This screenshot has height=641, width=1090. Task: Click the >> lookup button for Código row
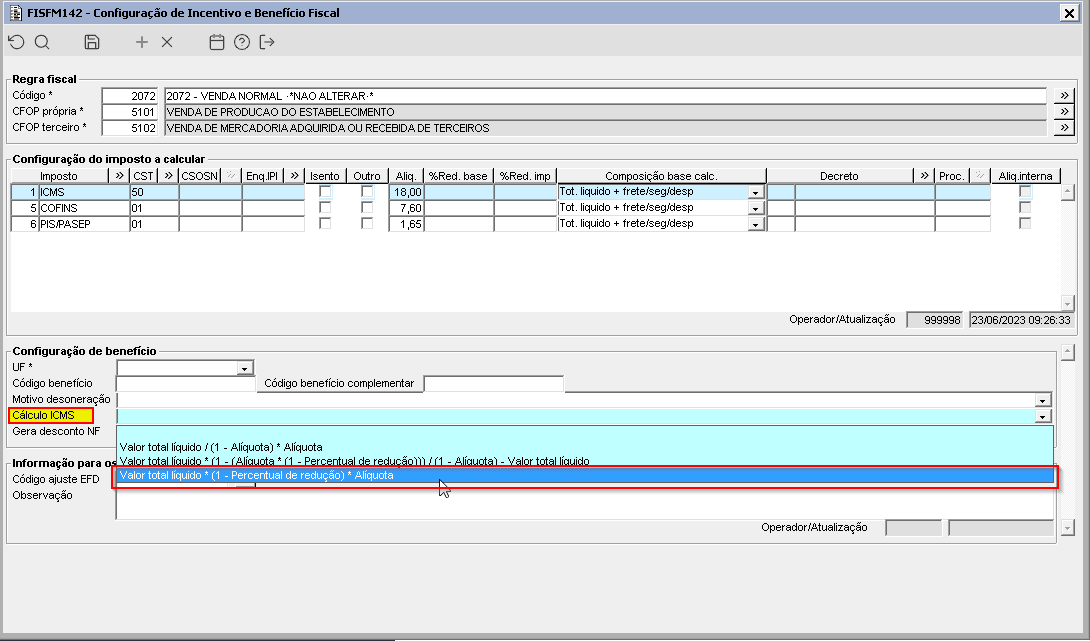coord(1064,96)
